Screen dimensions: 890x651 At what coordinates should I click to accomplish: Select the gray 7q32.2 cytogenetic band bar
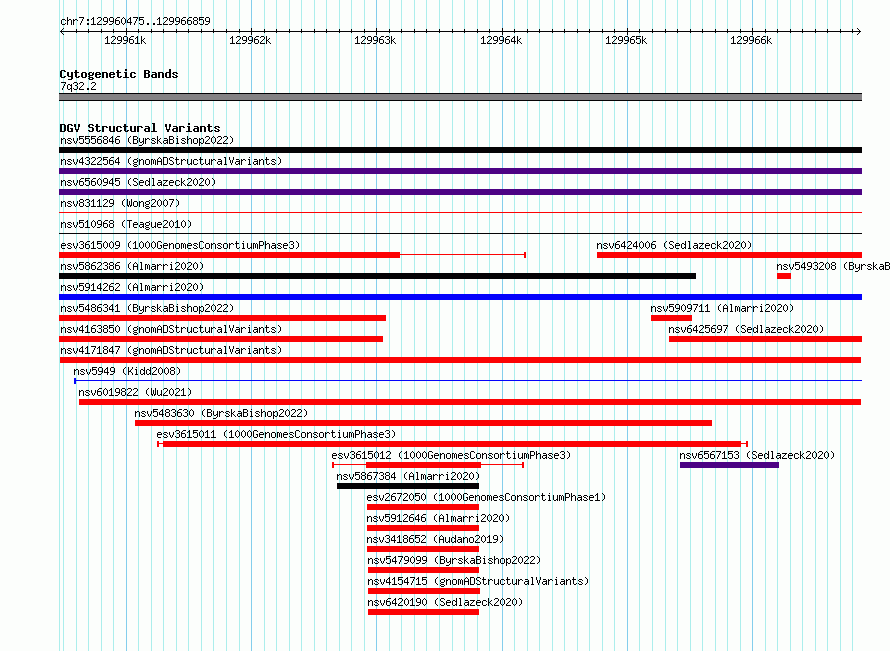(460, 97)
